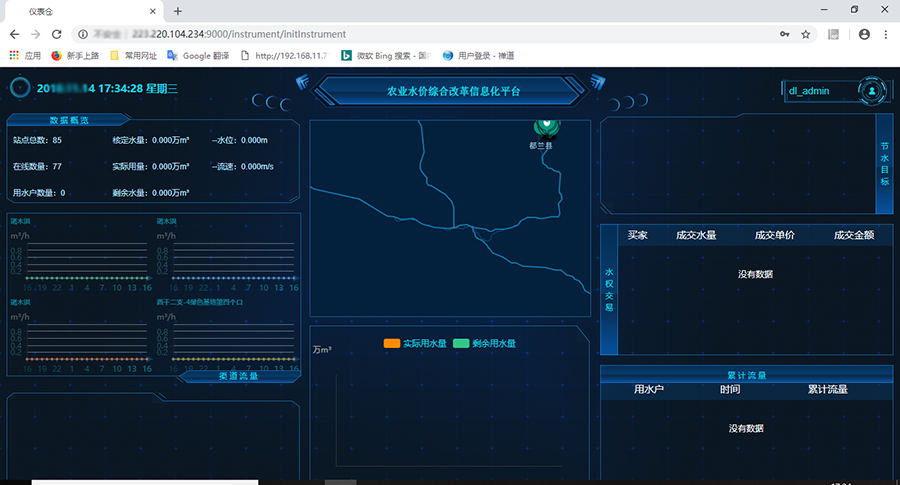Select the 水权交易 side tab
This screenshot has height=485, width=900.
coord(609,289)
